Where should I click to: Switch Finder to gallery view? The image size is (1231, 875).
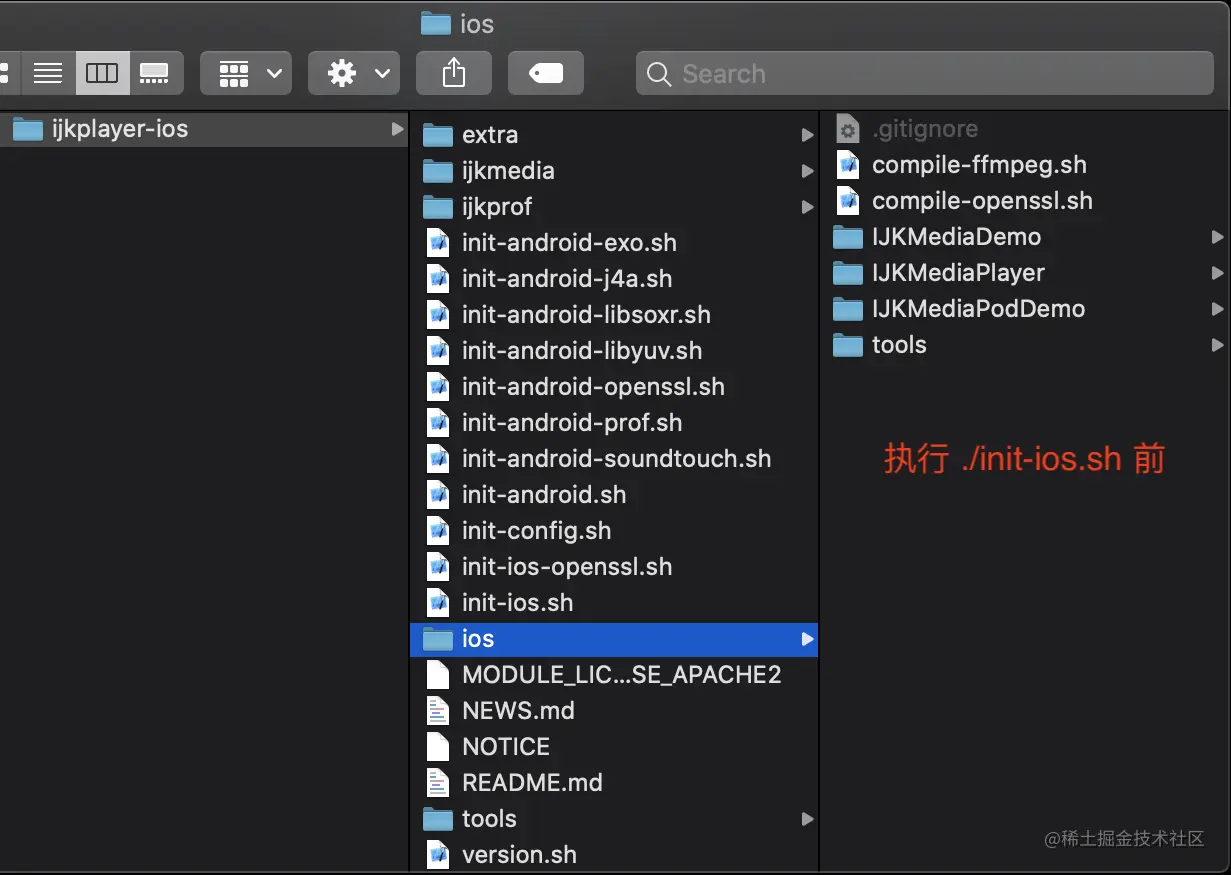pos(156,73)
